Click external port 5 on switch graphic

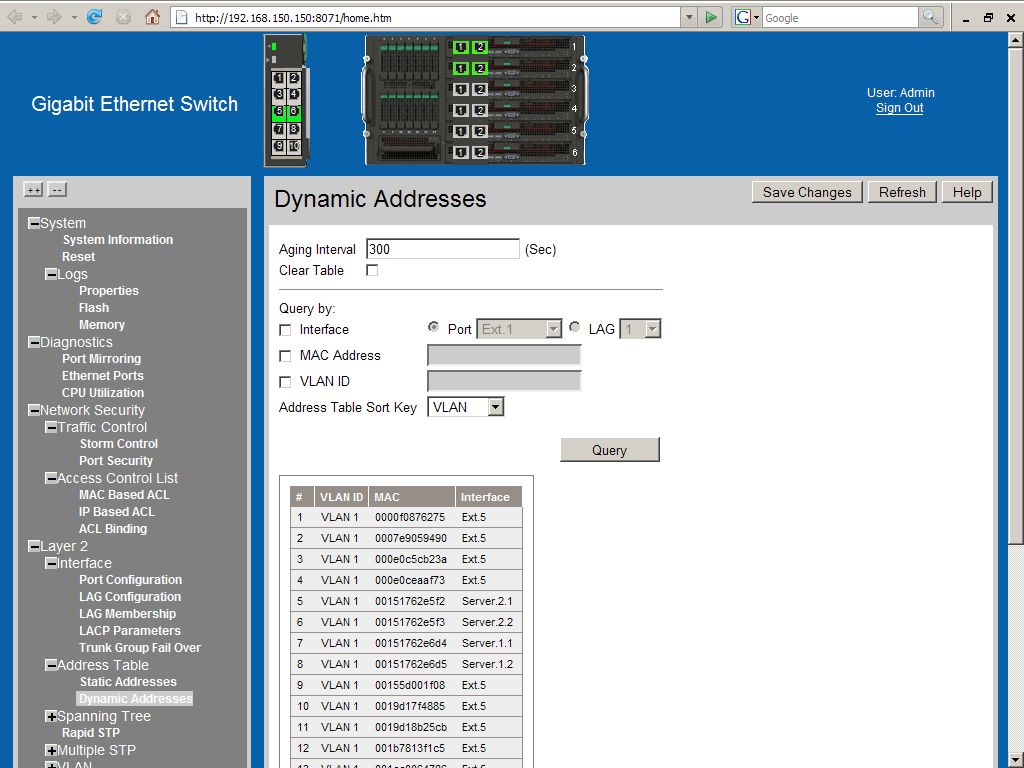tap(279, 112)
